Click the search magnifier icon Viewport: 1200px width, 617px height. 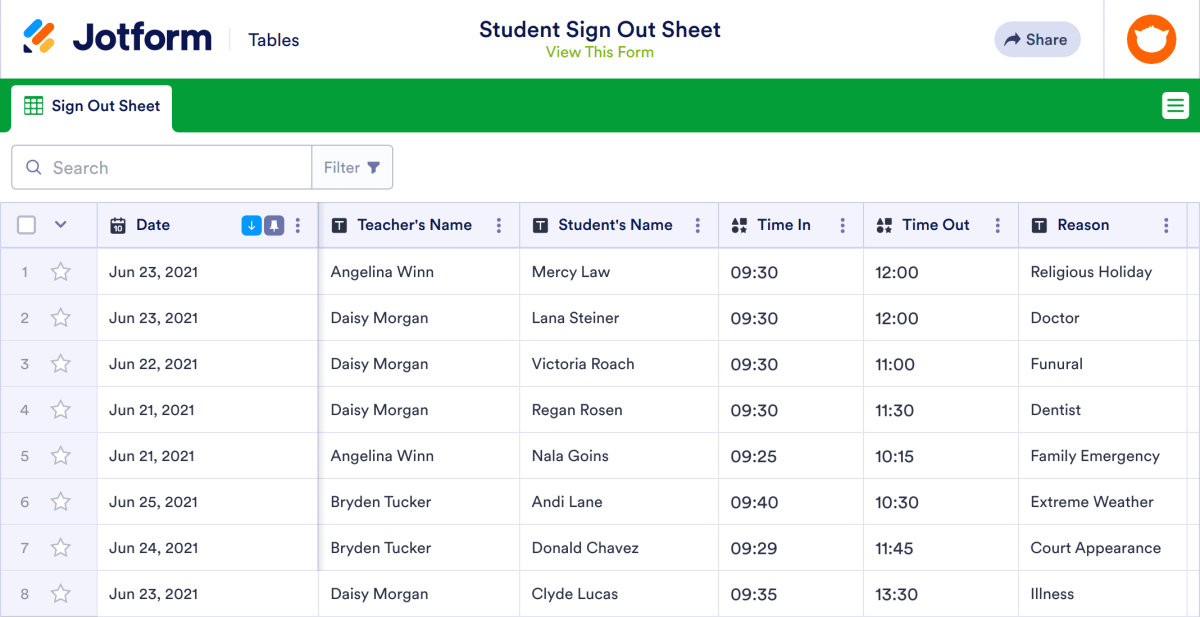click(x=34, y=167)
